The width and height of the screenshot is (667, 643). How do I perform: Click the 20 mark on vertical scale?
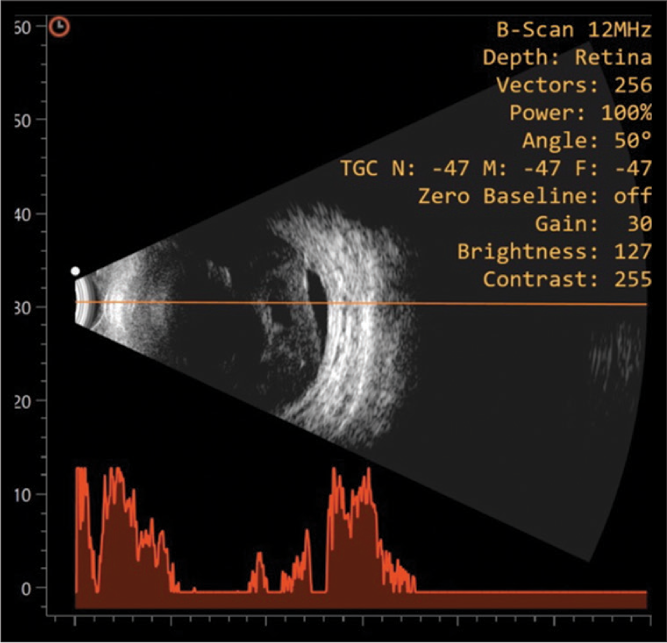point(23,402)
